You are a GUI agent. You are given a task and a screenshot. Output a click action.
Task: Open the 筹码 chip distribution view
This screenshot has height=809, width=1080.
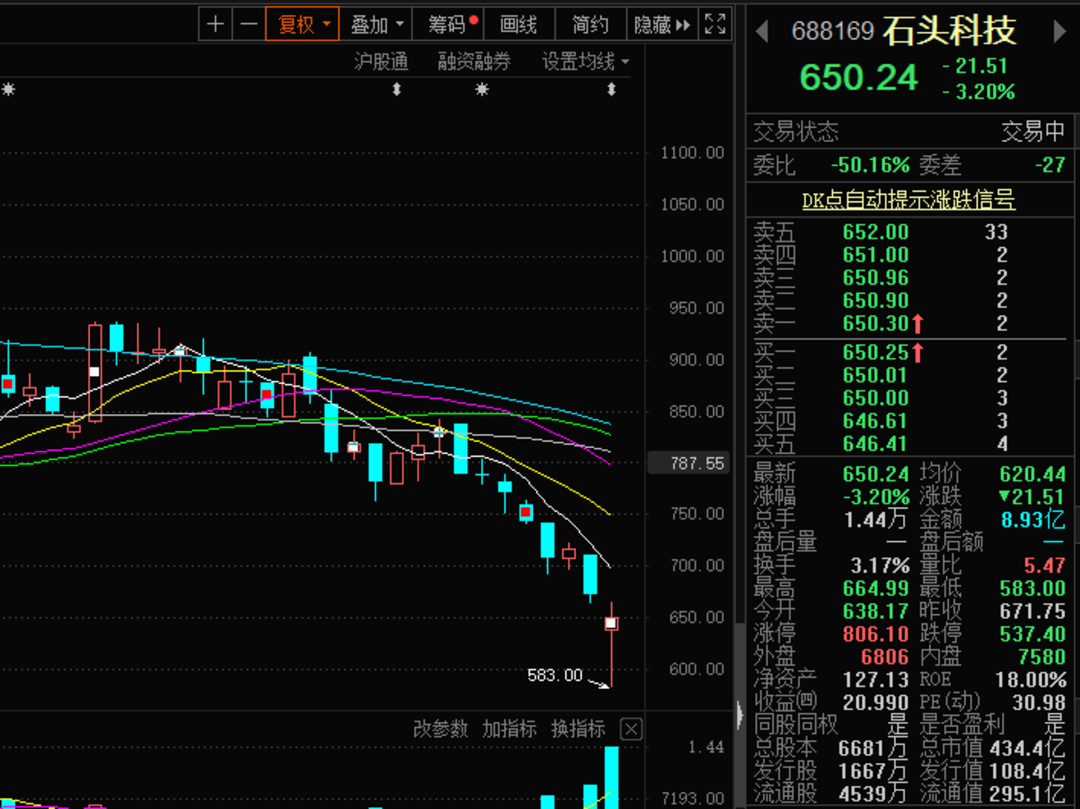tap(448, 25)
